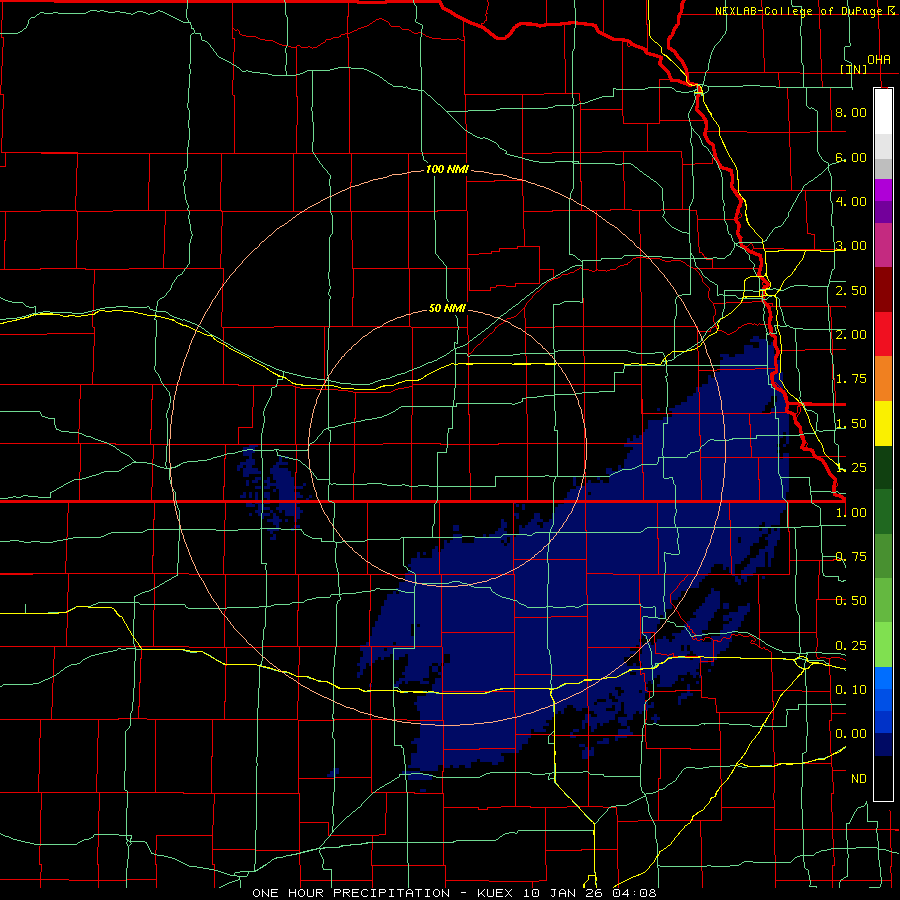
Task: Click the '1.75' legend value
Action: (851, 379)
